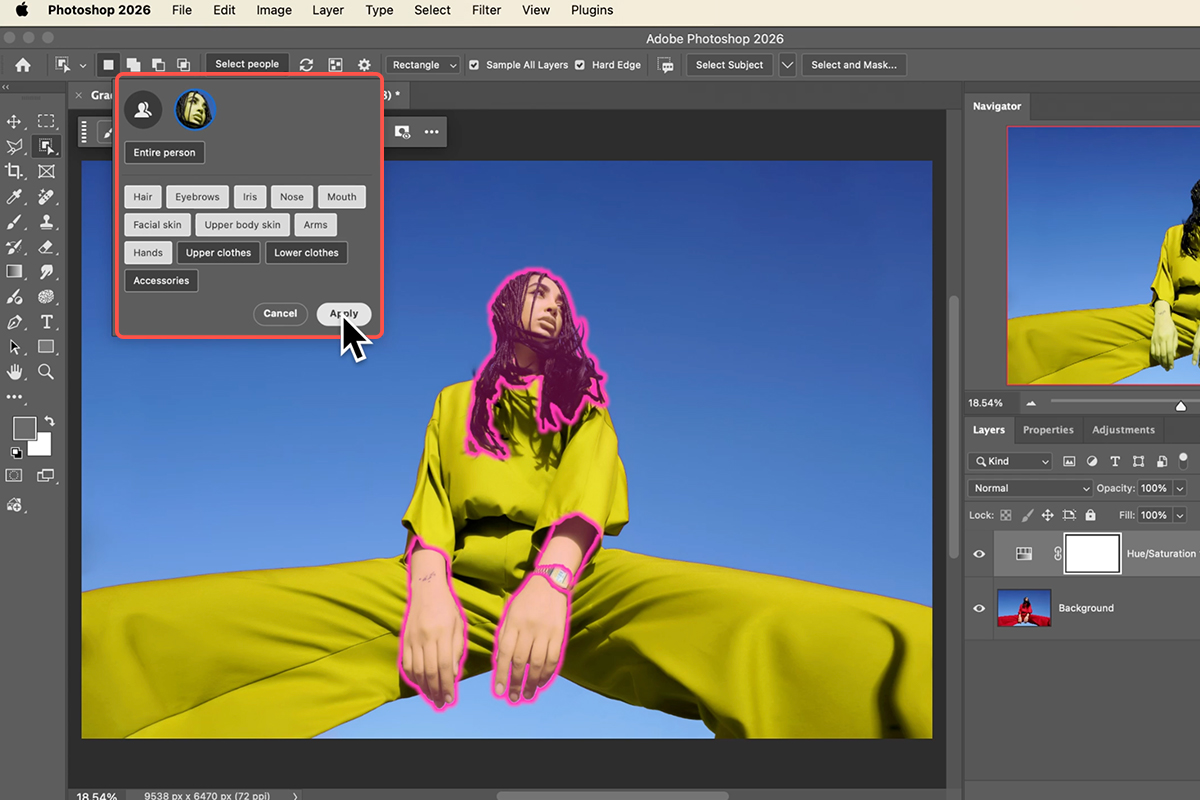Toggle the Hard Edge checkbox

coord(579,65)
